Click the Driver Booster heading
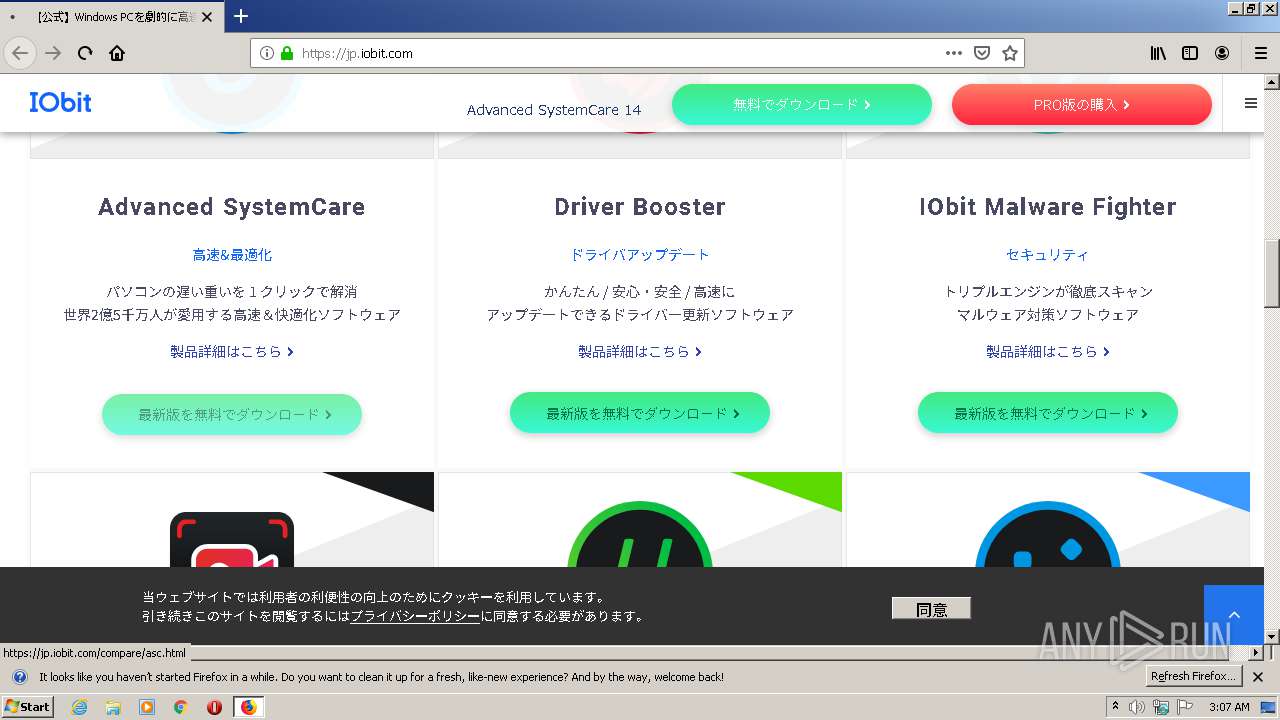Image resolution: width=1280 pixels, height=720 pixels. click(640, 207)
